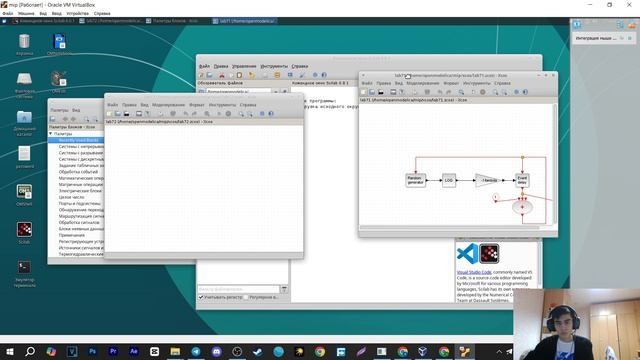Click horizontal scrollbar in lab71 Xcos window
Screen dimensions: 640x360
click(x=449, y=228)
